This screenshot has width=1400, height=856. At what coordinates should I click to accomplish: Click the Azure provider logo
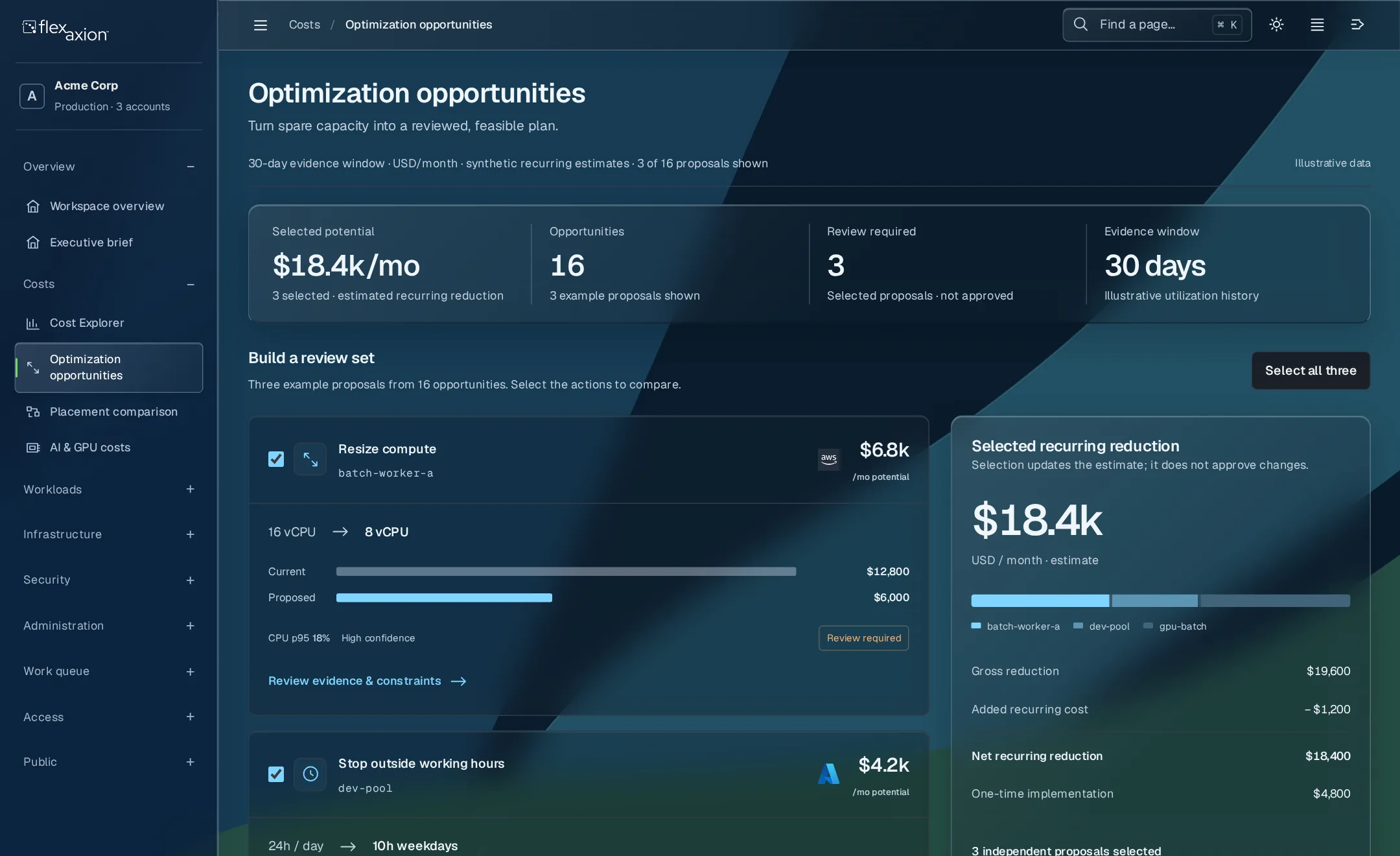(x=829, y=774)
